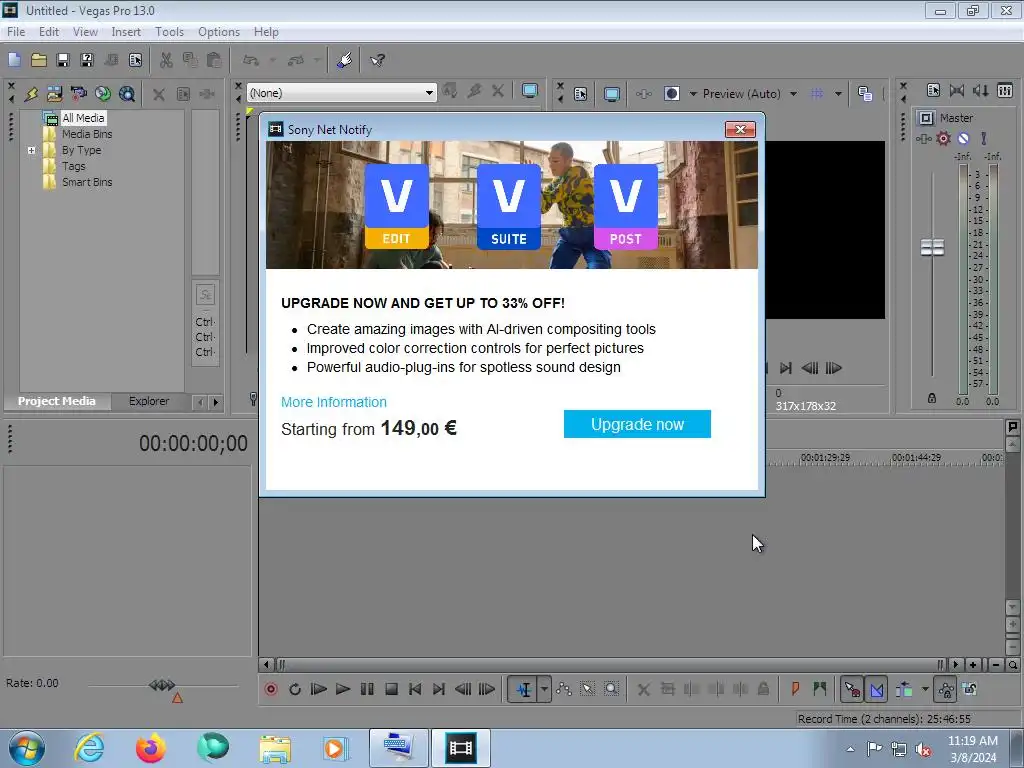Toggle Dim Output speaker icon
The width and height of the screenshot is (1024, 768).
[980, 90]
